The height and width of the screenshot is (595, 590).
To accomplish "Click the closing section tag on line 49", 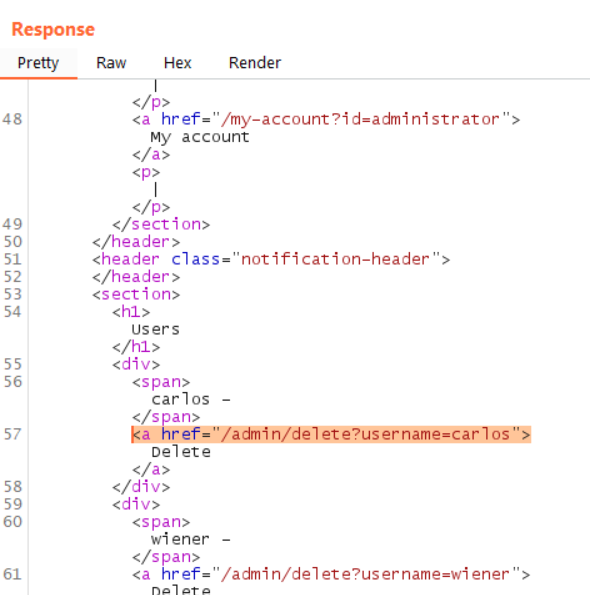I will (161, 225).
